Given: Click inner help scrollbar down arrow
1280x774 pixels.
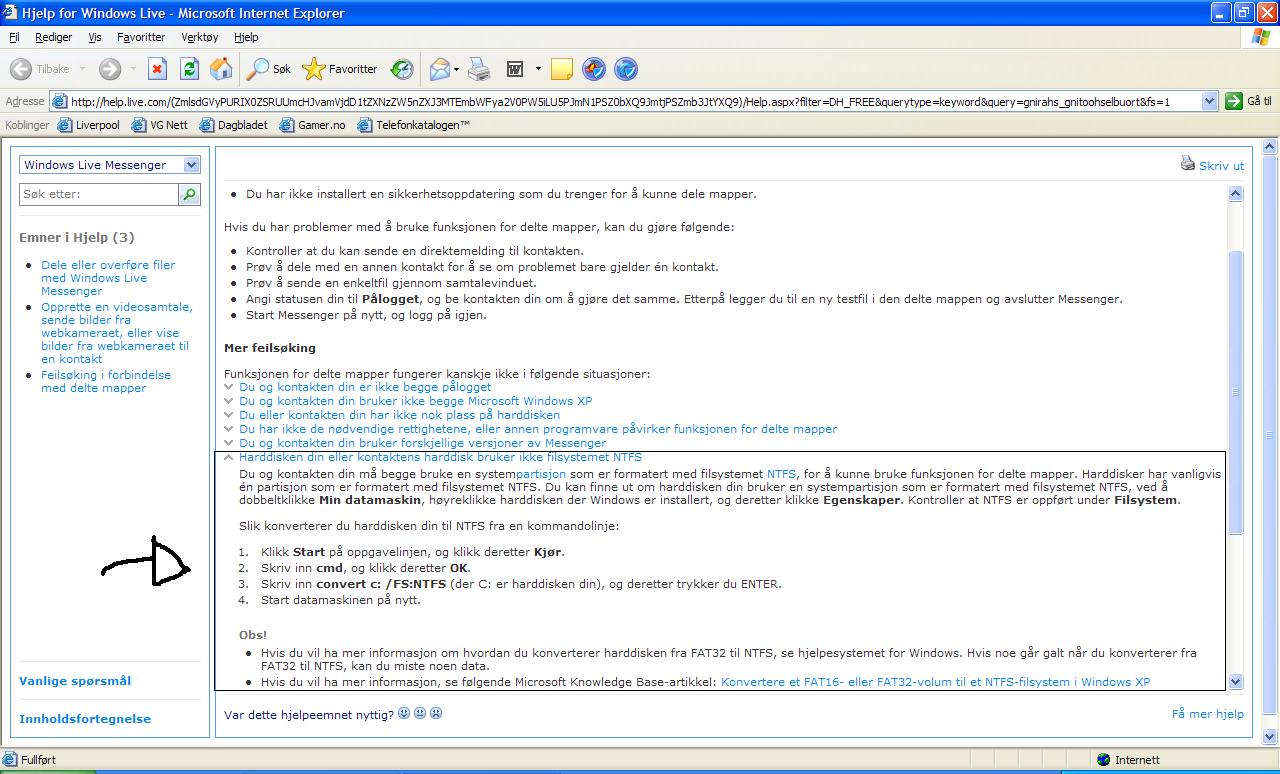Looking at the screenshot, I should click(x=1235, y=681).
